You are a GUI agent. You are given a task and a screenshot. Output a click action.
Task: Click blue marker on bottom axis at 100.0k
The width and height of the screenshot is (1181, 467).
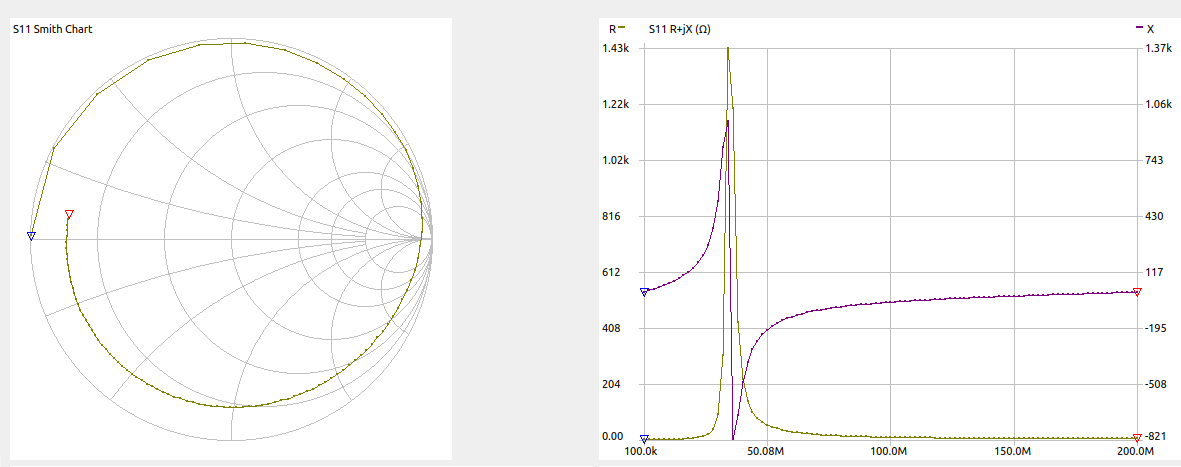tap(644, 439)
